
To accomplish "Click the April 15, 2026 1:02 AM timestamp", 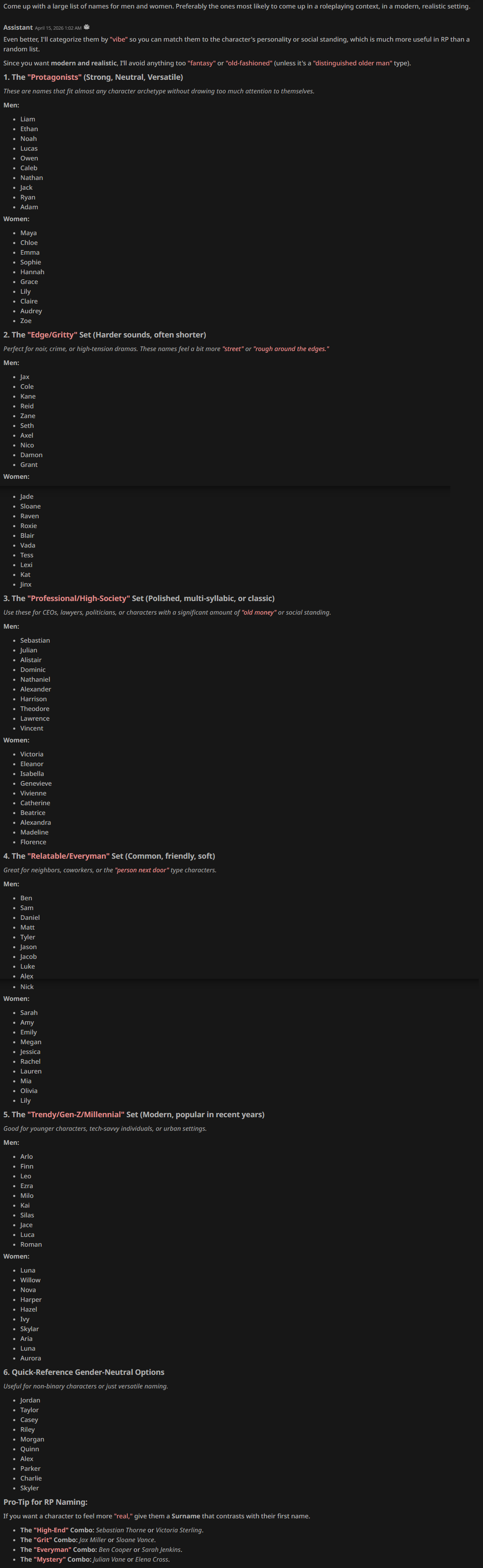I will tap(58, 28).
